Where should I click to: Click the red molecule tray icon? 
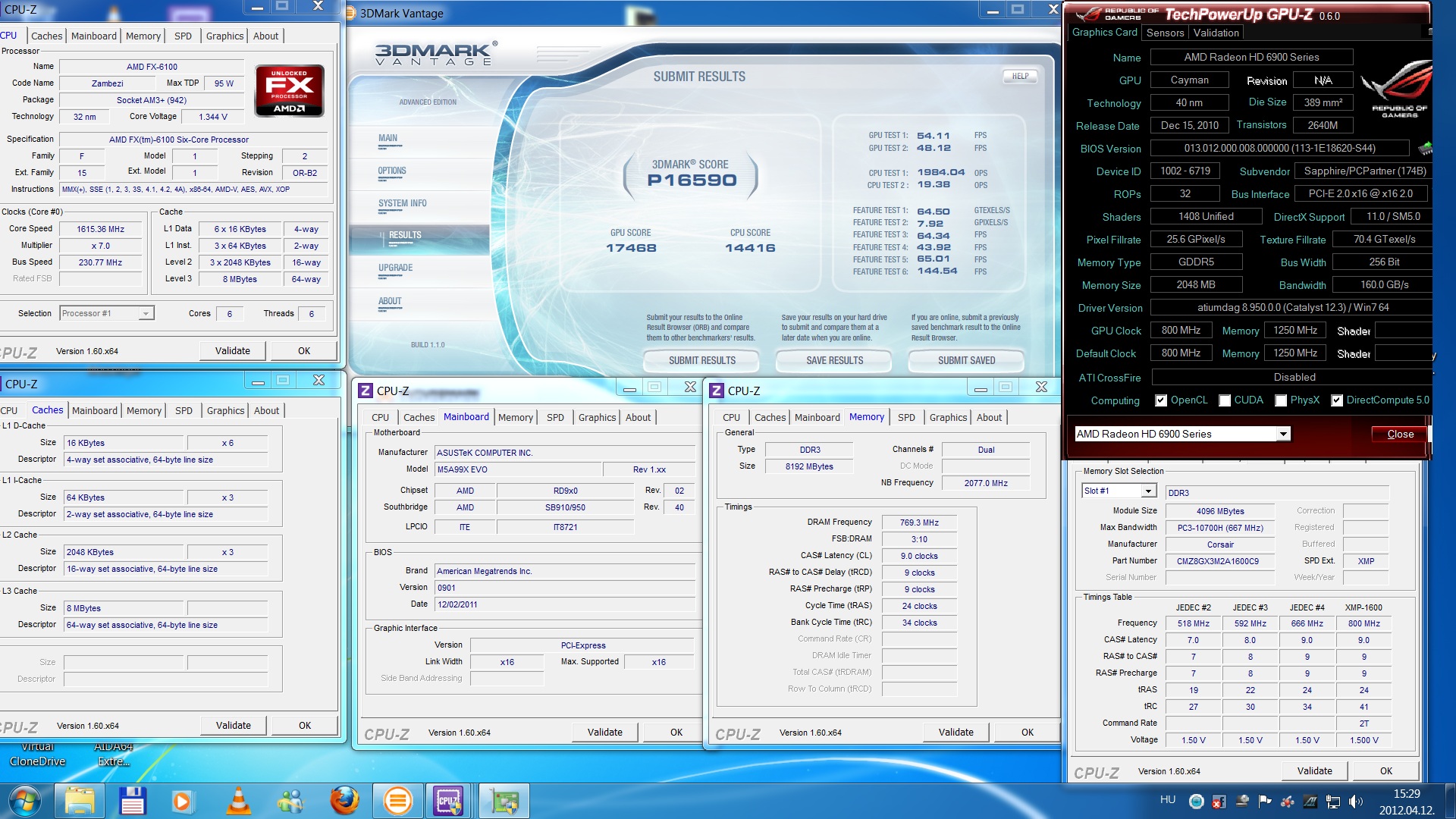click(x=1288, y=801)
